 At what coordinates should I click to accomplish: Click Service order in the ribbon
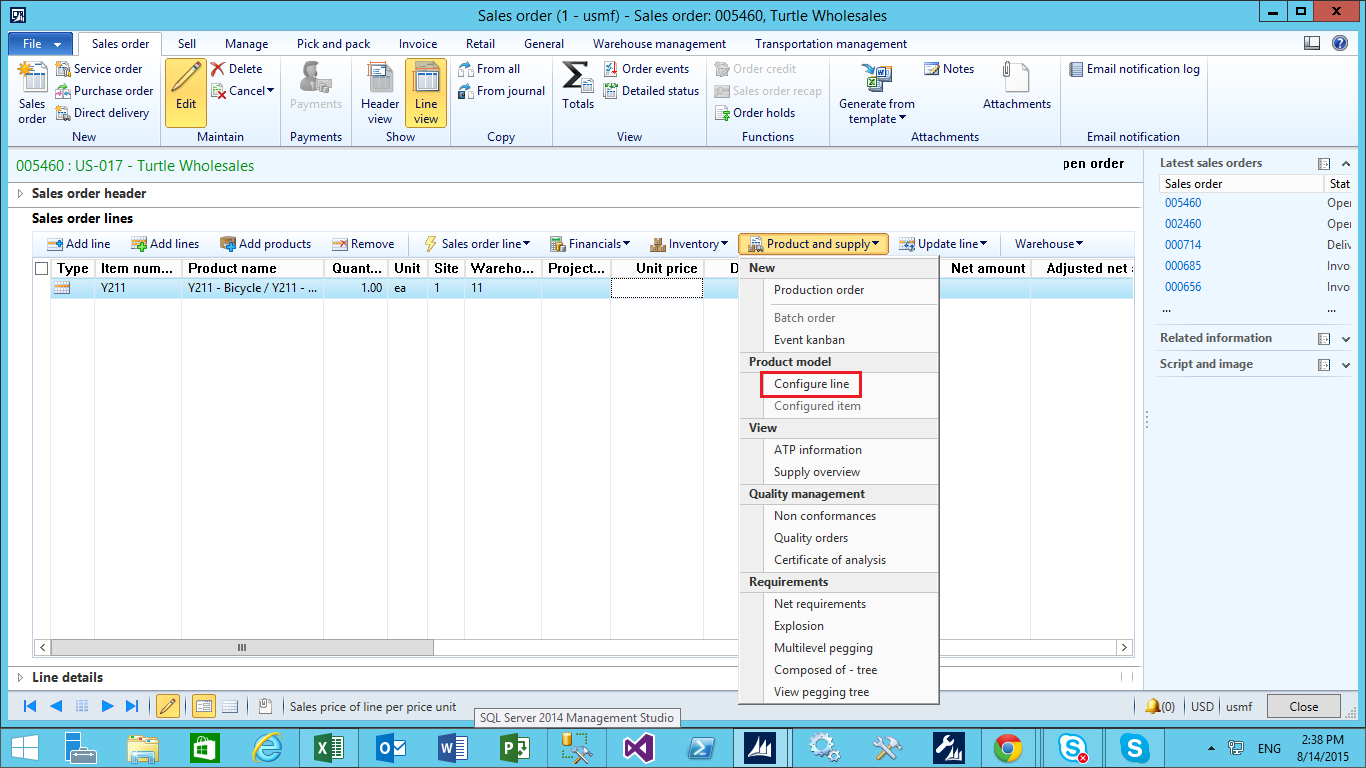click(x=98, y=69)
